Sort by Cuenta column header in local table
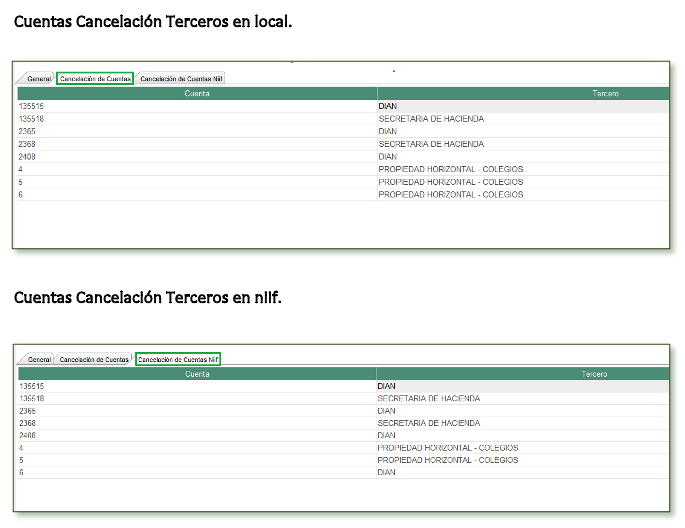 [196, 93]
